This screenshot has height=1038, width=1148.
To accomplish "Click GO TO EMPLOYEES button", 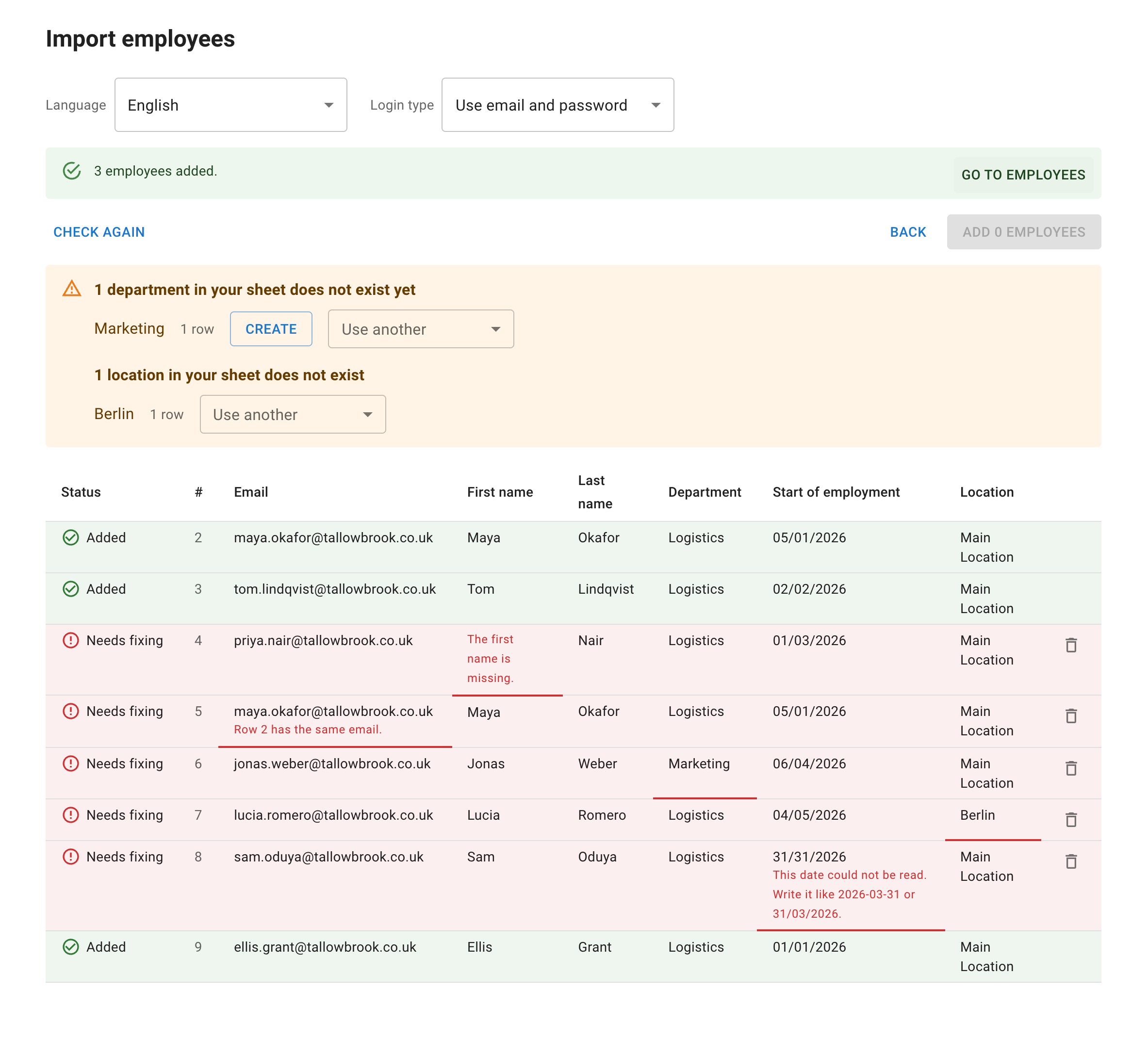I will coord(1023,175).
